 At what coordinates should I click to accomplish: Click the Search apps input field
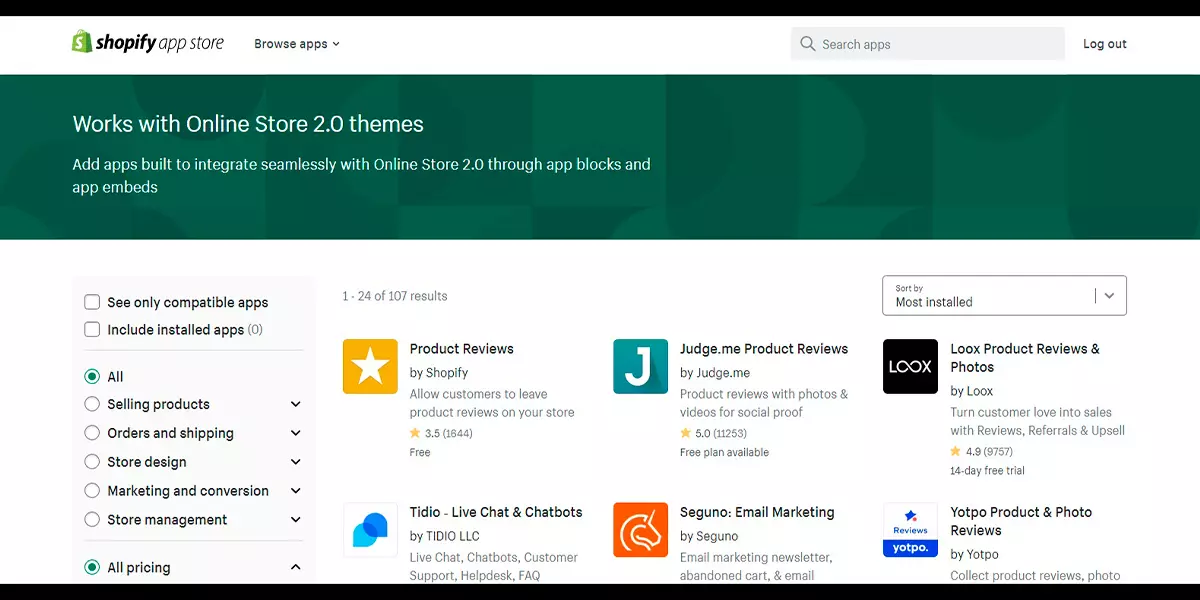pos(927,44)
